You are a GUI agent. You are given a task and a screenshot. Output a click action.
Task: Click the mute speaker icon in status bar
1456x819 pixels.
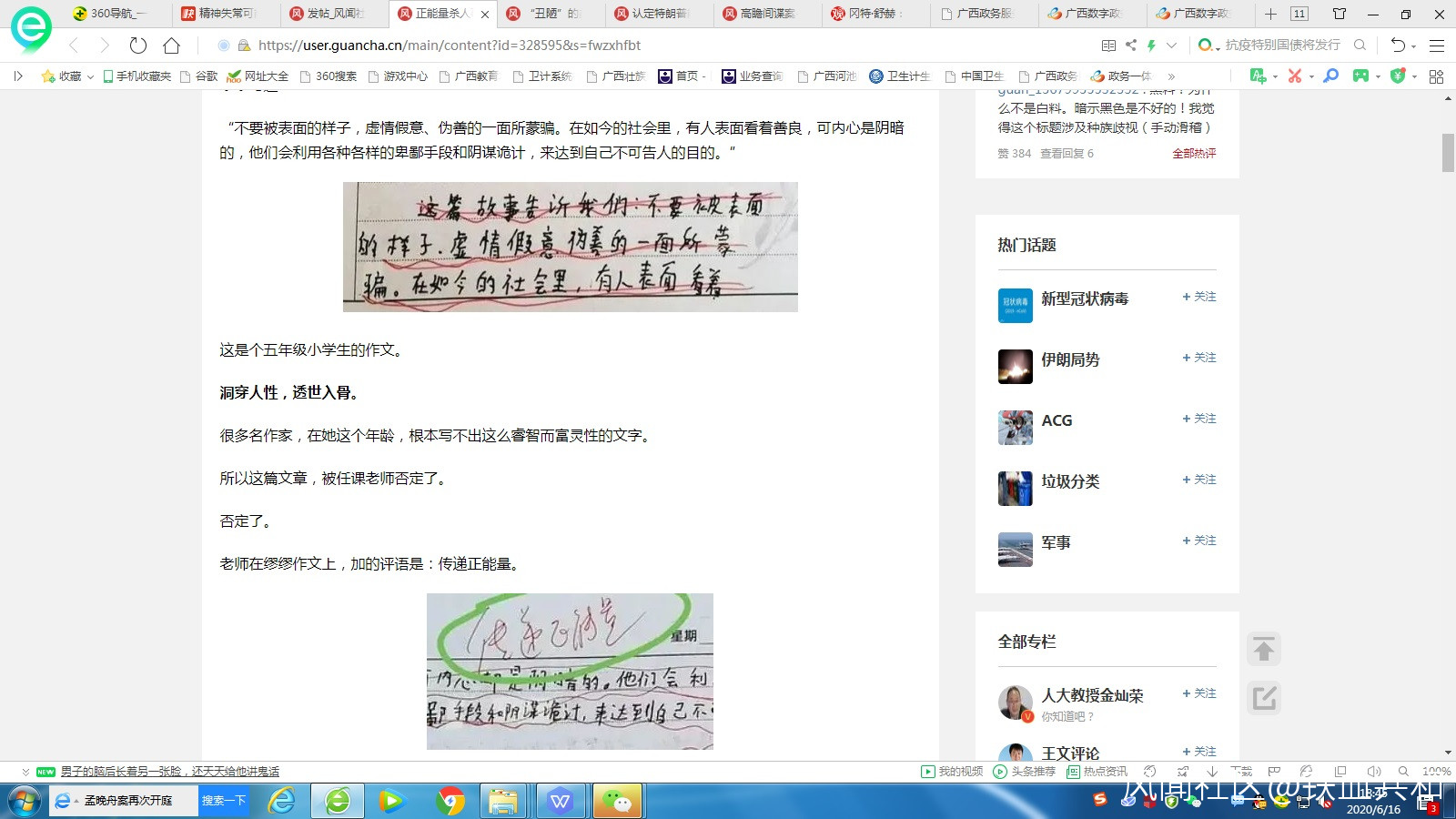[x=1374, y=772]
